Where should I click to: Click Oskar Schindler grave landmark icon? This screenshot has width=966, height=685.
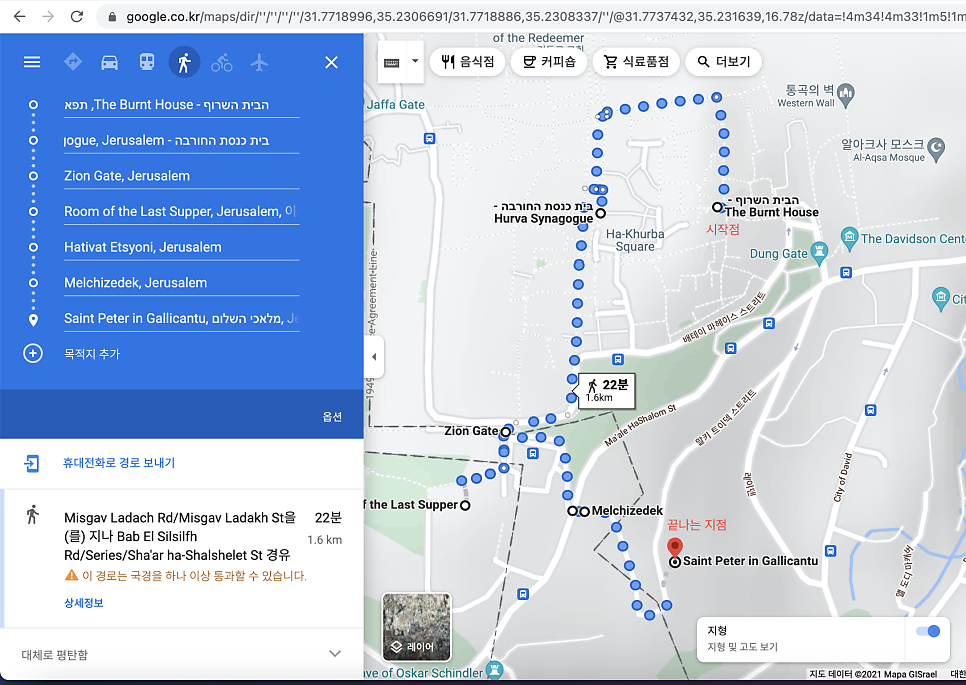click(495, 670)
